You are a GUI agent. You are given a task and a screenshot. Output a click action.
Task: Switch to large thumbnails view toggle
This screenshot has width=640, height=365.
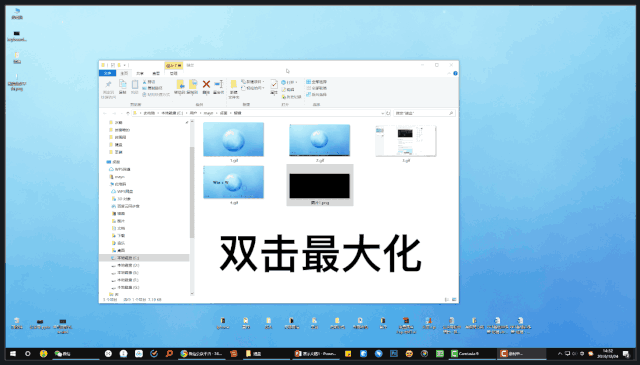pos(454,300)
